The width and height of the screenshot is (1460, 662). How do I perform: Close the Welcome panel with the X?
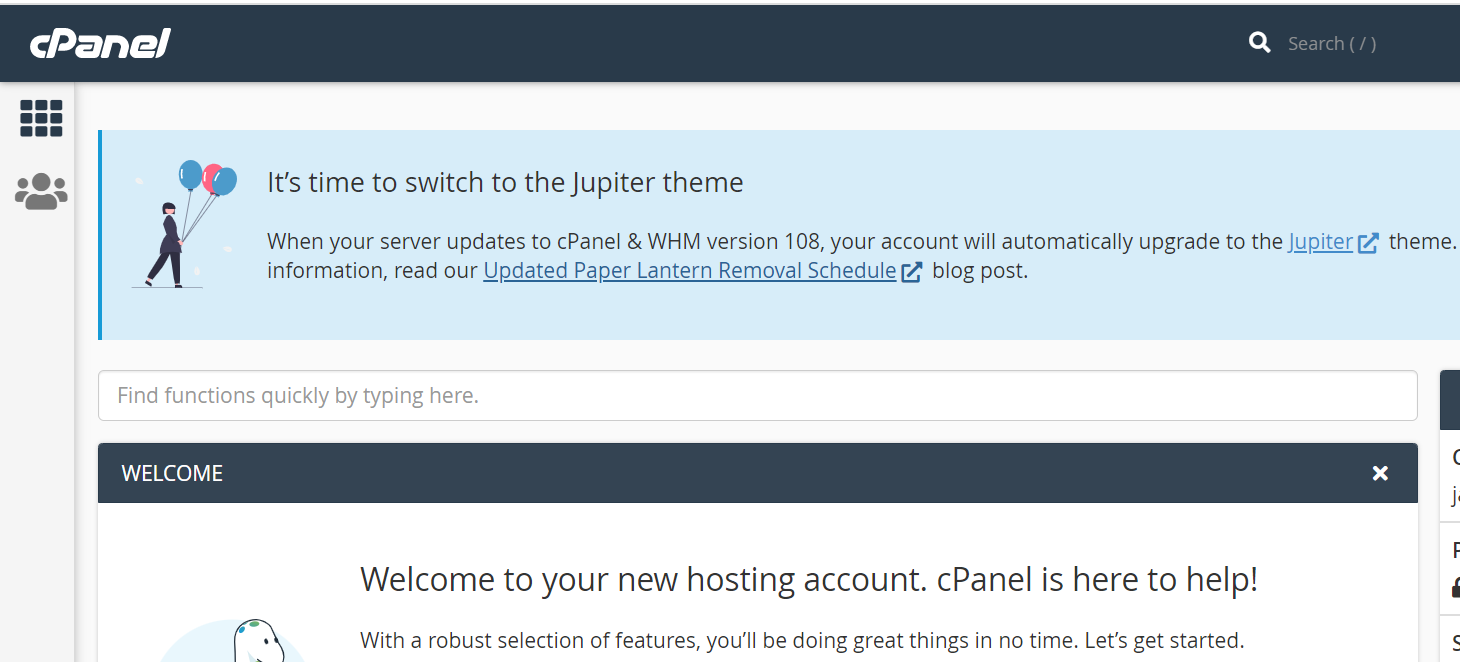pyautogui.click(x=1380, y=473)
